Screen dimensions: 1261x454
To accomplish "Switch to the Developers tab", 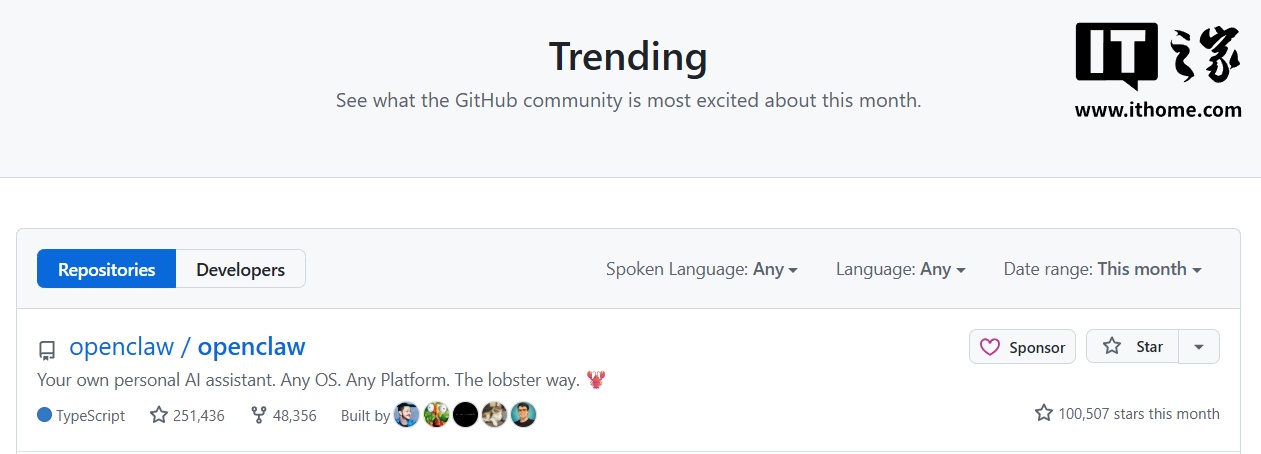I will [240, 269].
